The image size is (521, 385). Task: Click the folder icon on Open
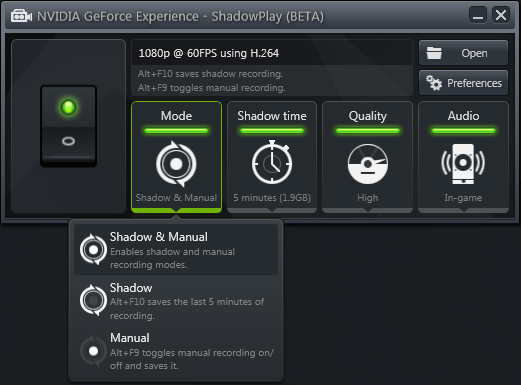[434, 53]
